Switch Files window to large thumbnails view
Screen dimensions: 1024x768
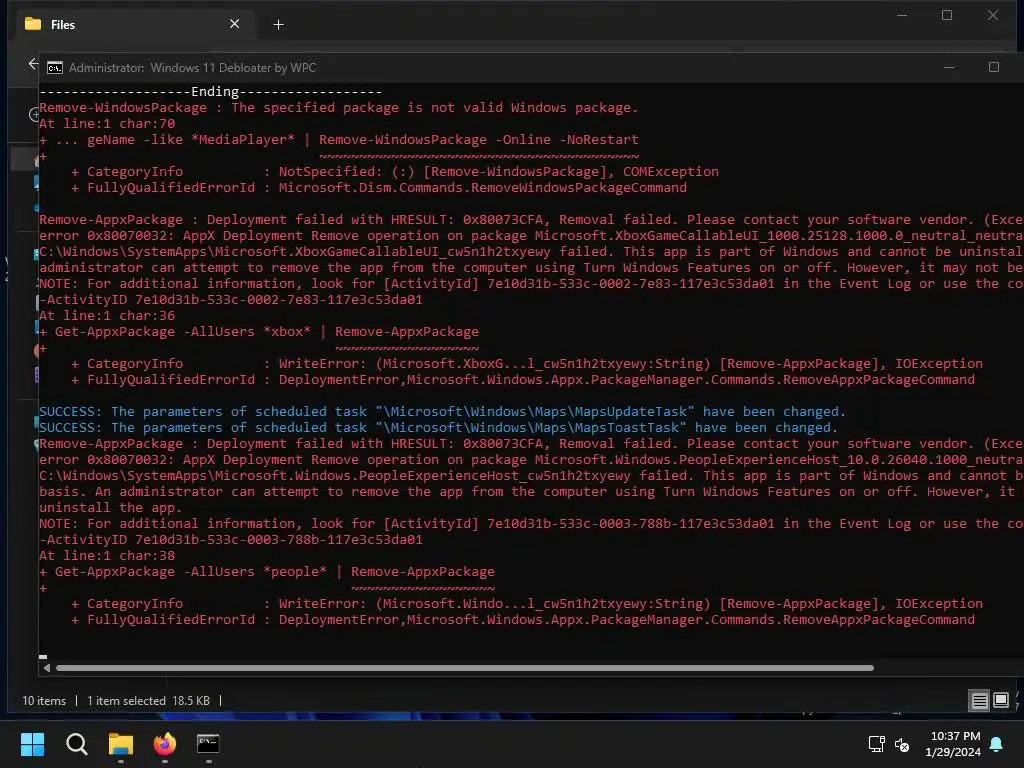coord(1000,701)
